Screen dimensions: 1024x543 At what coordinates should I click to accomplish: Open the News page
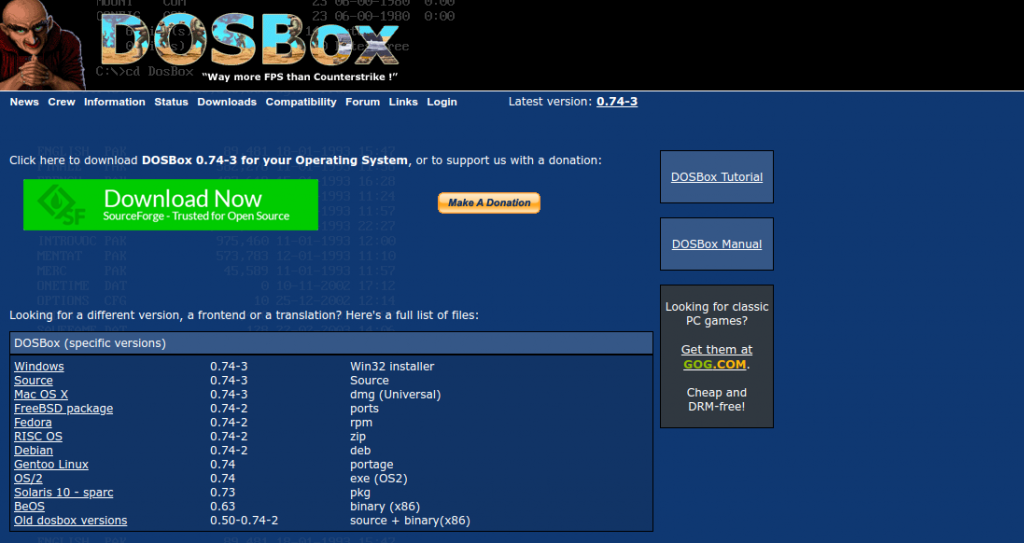click(x=24, y=102)
